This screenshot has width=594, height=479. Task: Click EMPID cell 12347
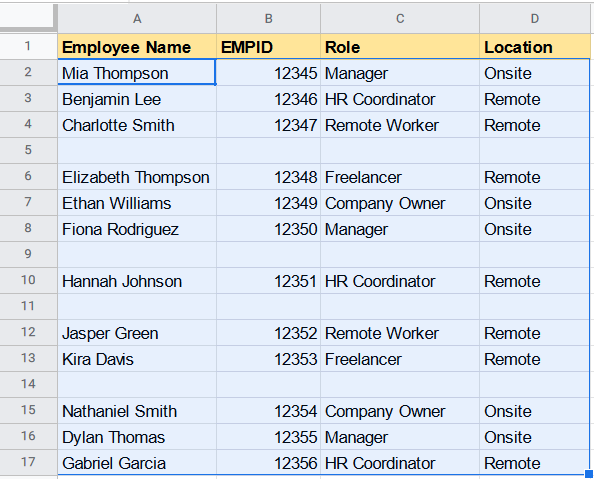point(269,125)
